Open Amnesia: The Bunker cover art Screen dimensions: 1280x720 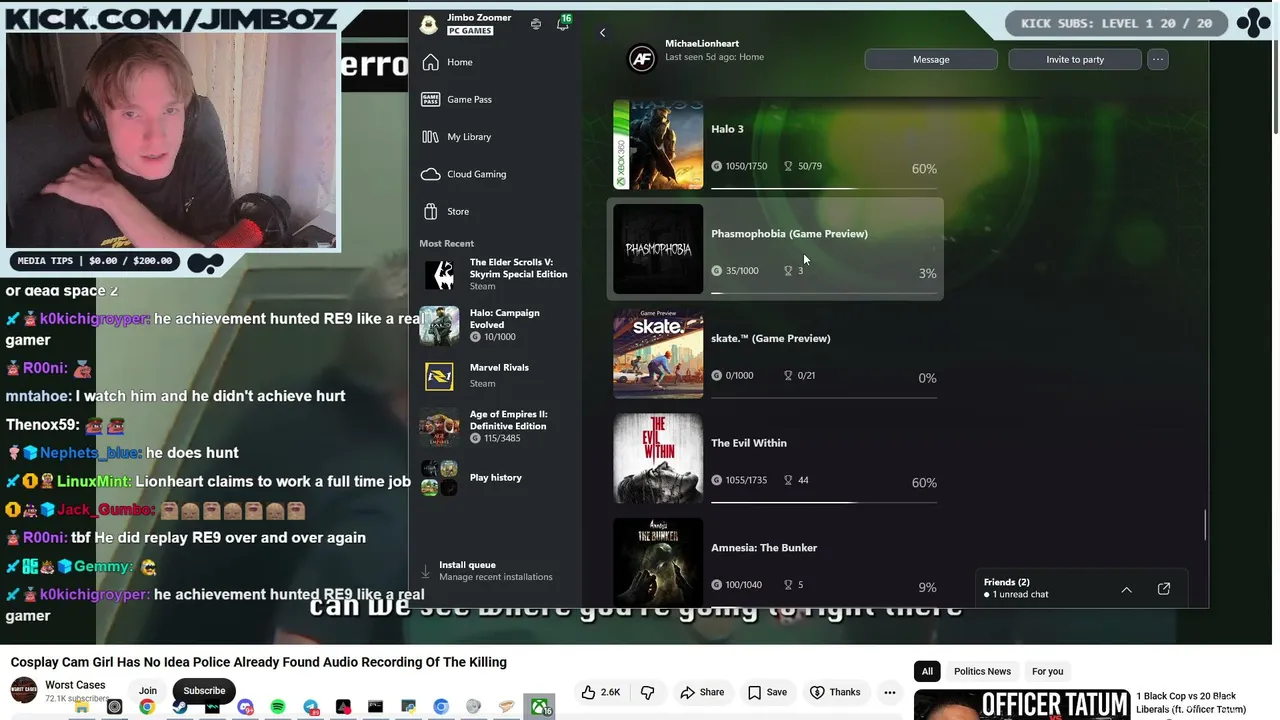[658, 563]
